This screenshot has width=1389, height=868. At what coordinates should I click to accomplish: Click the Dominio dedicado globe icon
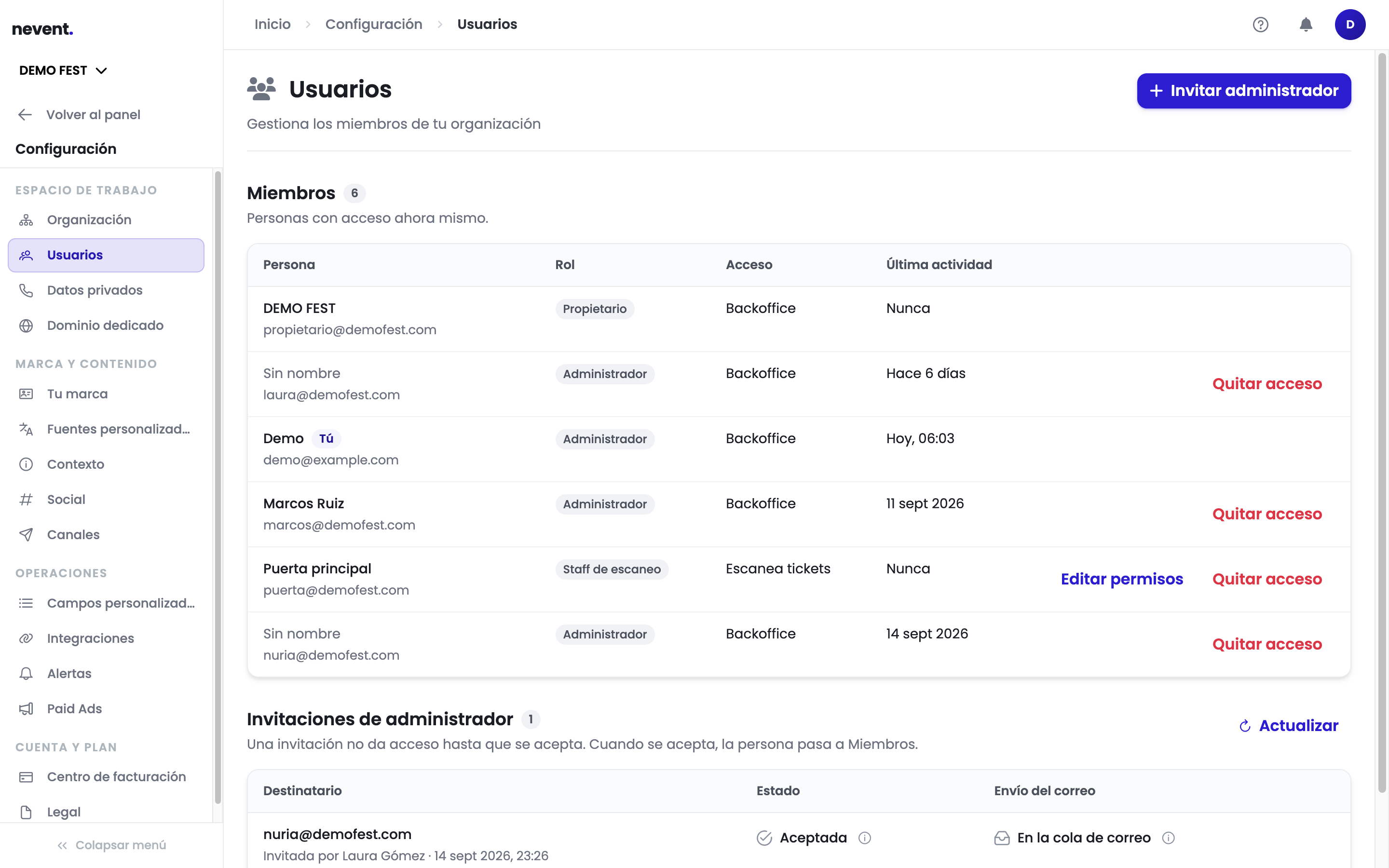click(26, 325)
